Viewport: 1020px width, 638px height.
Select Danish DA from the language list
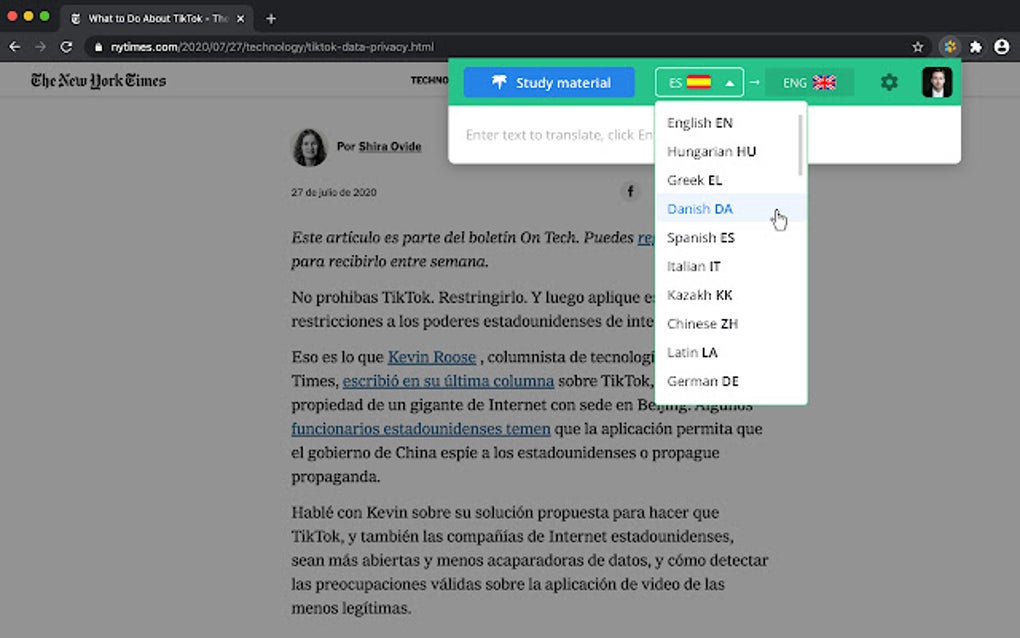(699, 209)
